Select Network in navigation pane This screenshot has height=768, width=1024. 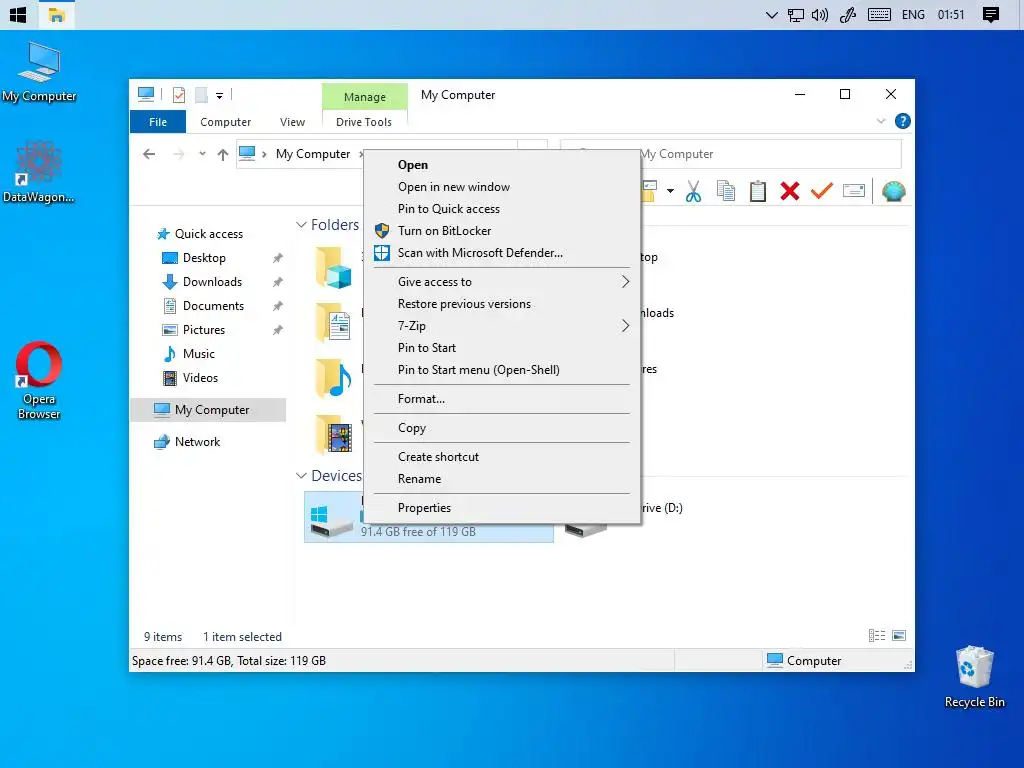(x=197, y=442)
